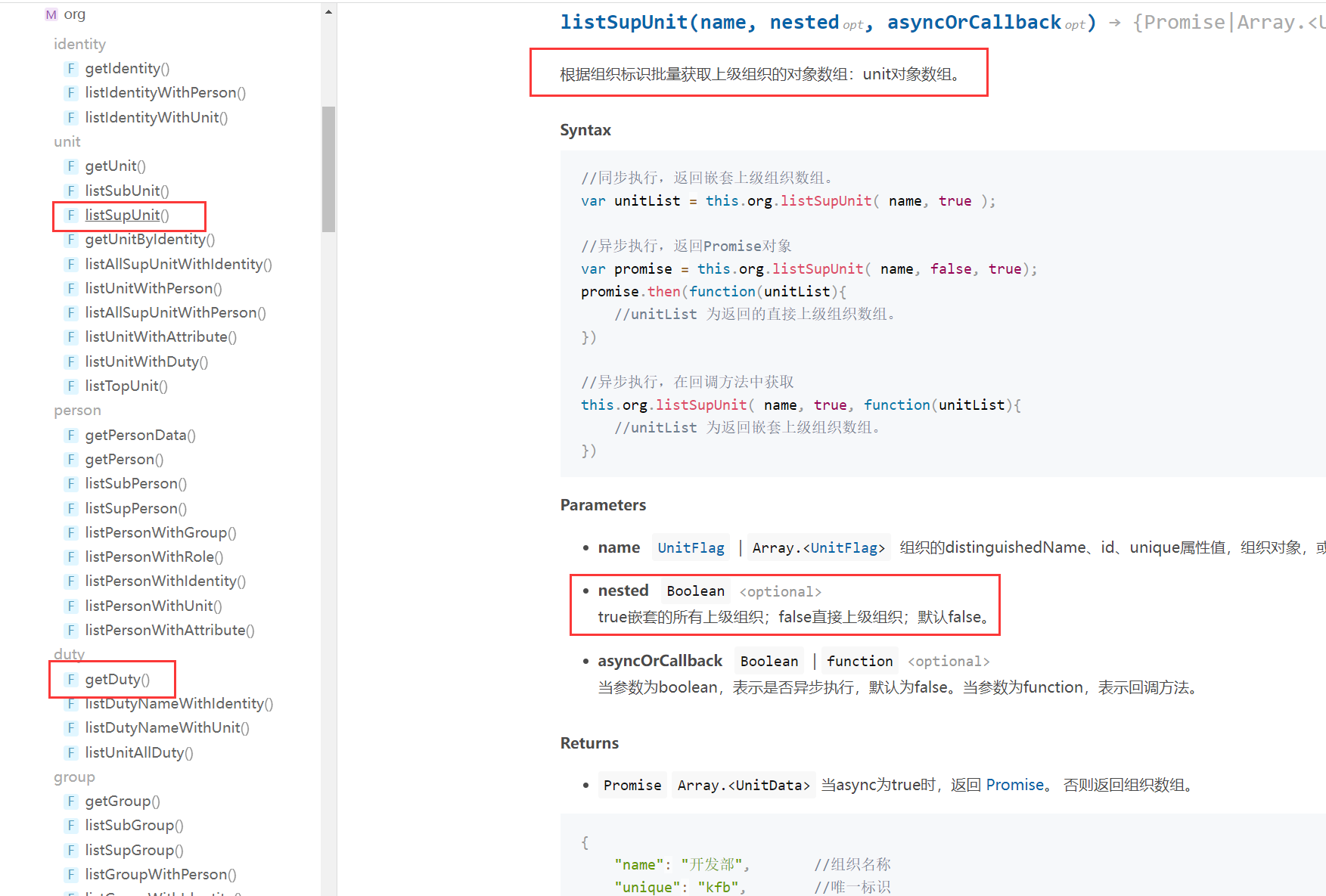Screen dimensions: 1326x896
Task: Click the F icon next to listTopUnit()
Action: 71,386
